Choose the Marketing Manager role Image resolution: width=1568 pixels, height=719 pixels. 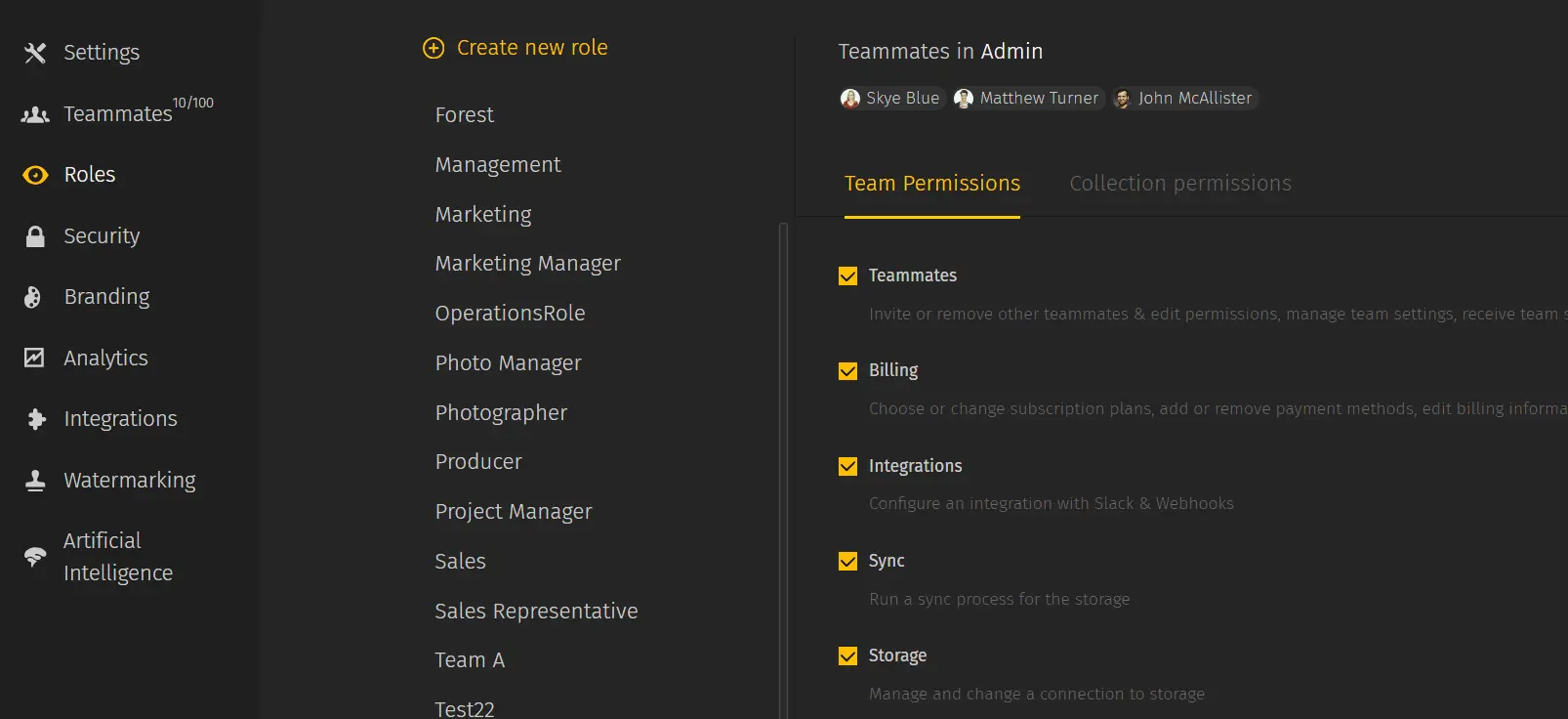(x=528, y=264)
